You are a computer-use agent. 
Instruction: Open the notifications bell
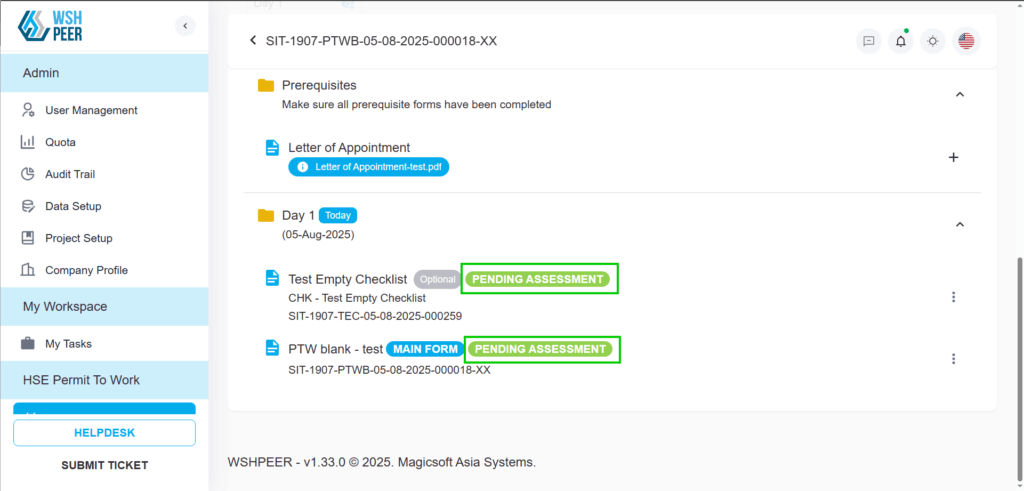(901, 41)
